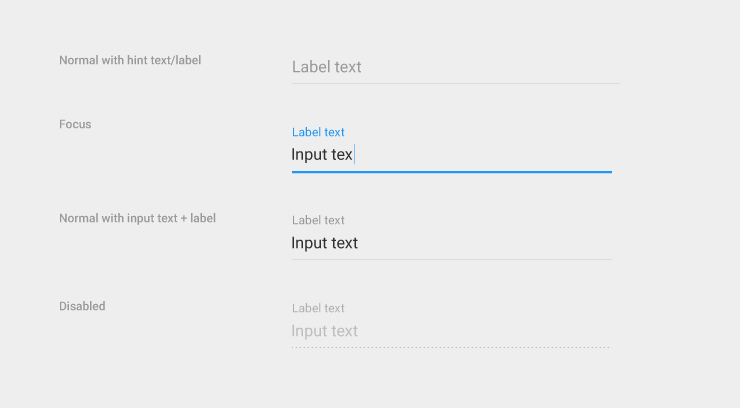Click the faded label above the disabled field

pyautogui.click(x=318, y=308)
